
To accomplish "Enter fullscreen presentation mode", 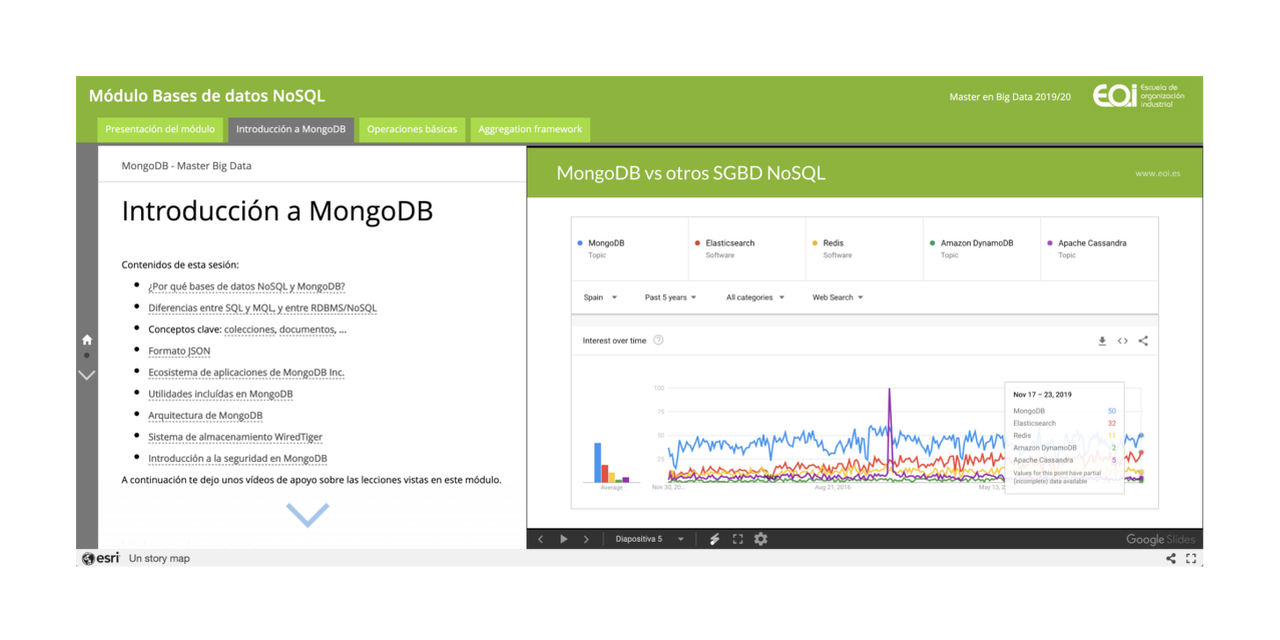I will (x=737, y=538).
